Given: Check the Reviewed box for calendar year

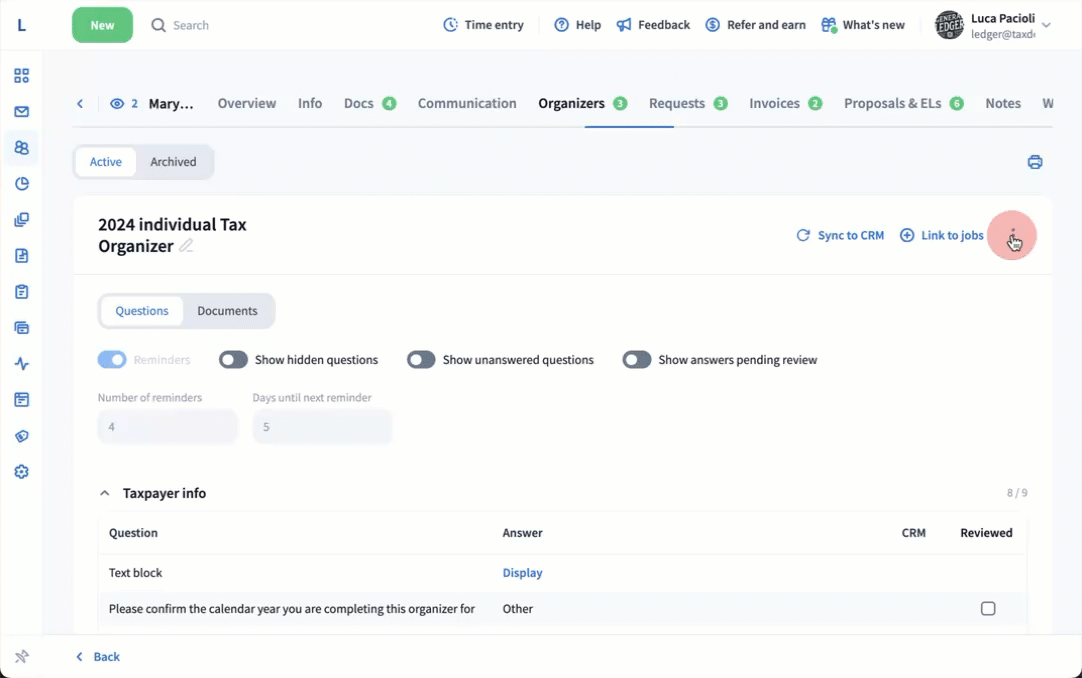Looking at the screenshot, I should pos(988,609).
